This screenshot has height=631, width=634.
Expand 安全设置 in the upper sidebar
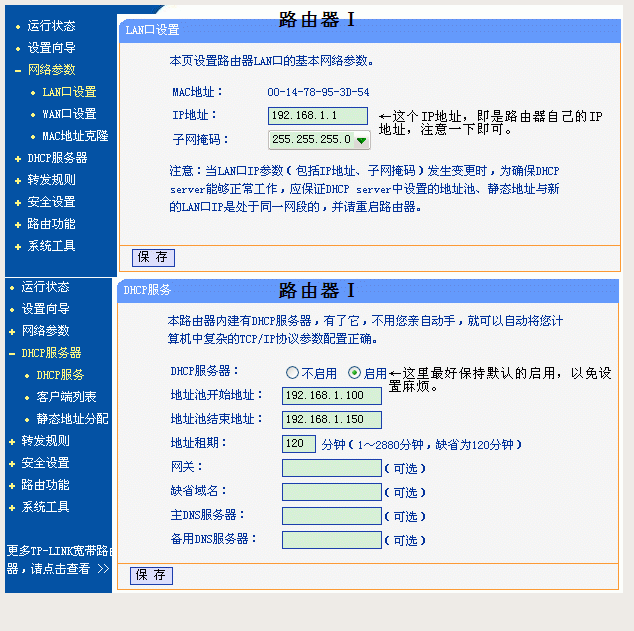[51, 202]
